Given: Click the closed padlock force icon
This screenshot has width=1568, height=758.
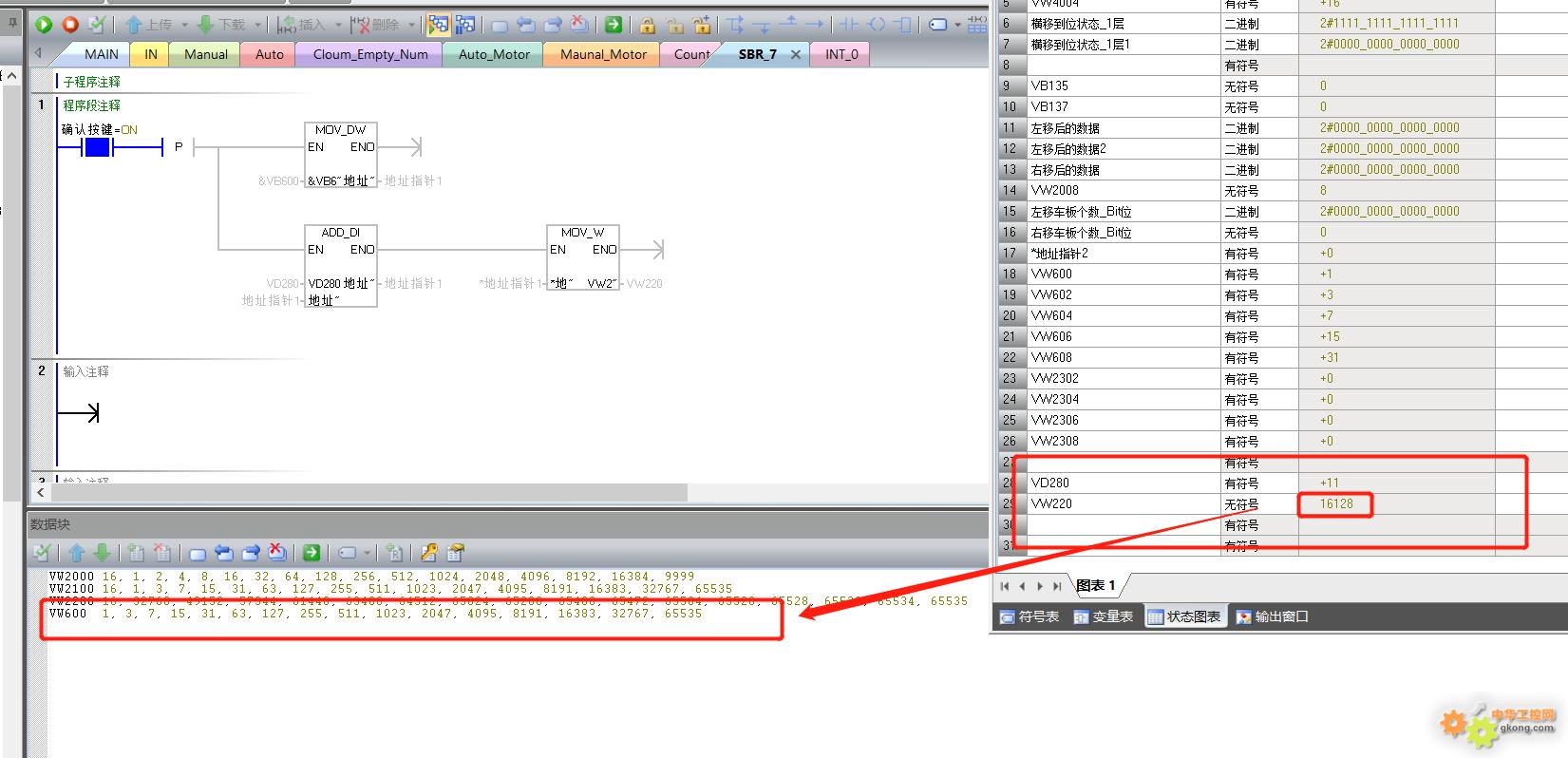Looking at the screenshot, I should (x=648, y=25).
